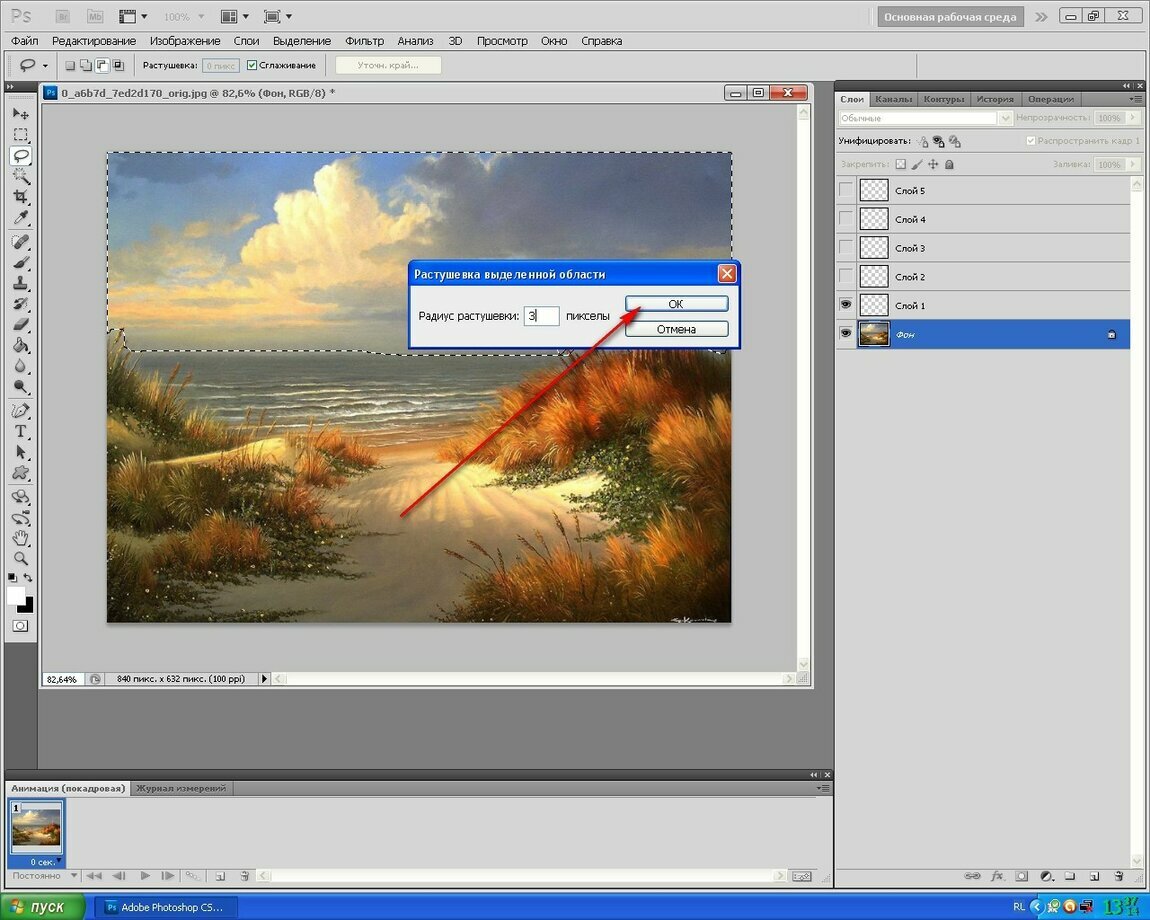Viewport: 1150px width, 920px height.
Task: Click Adobe Photoshop taskbar button
Action: click(167, 907)
